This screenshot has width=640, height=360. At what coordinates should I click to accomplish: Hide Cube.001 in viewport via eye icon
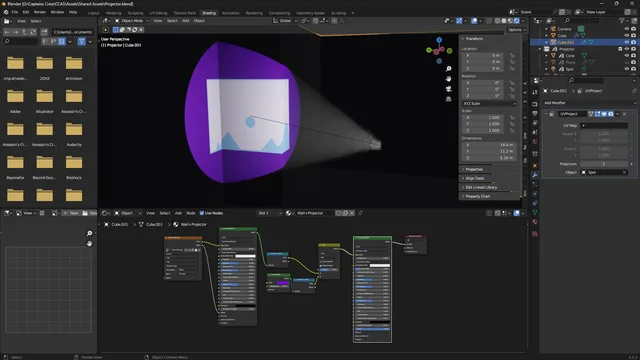(627, 42)
